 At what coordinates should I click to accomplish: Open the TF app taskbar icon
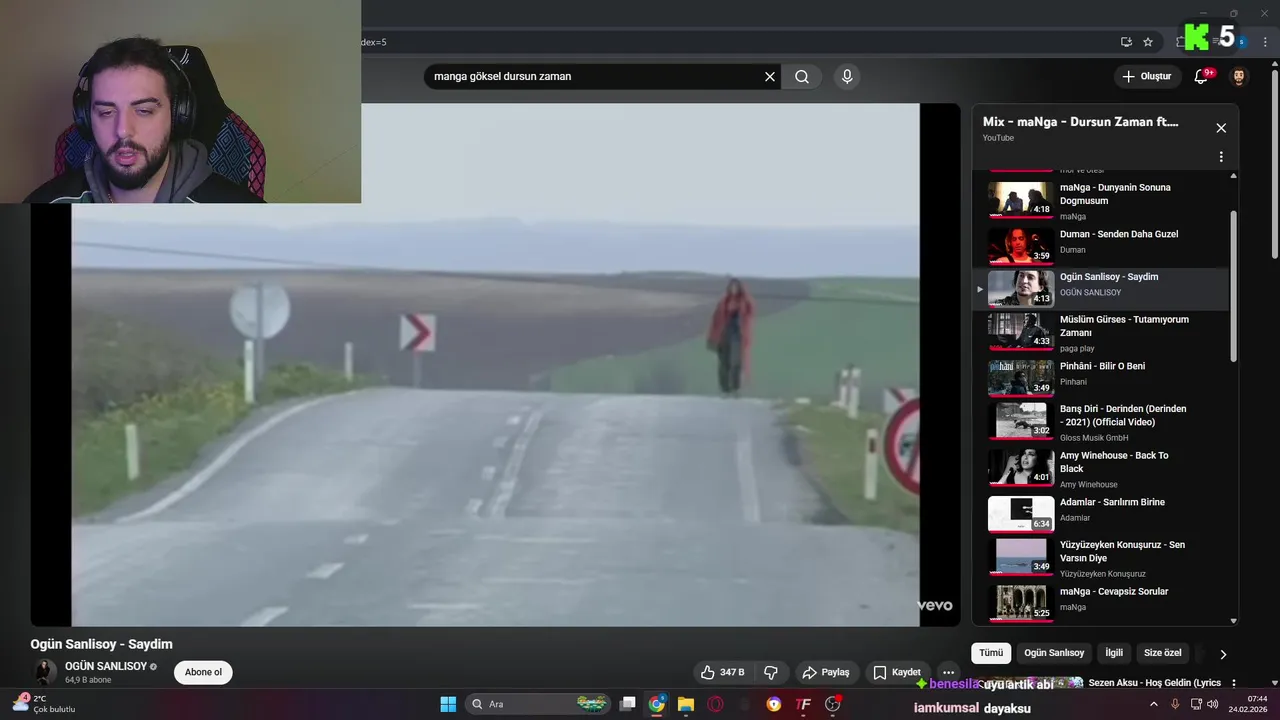(803, 704)
